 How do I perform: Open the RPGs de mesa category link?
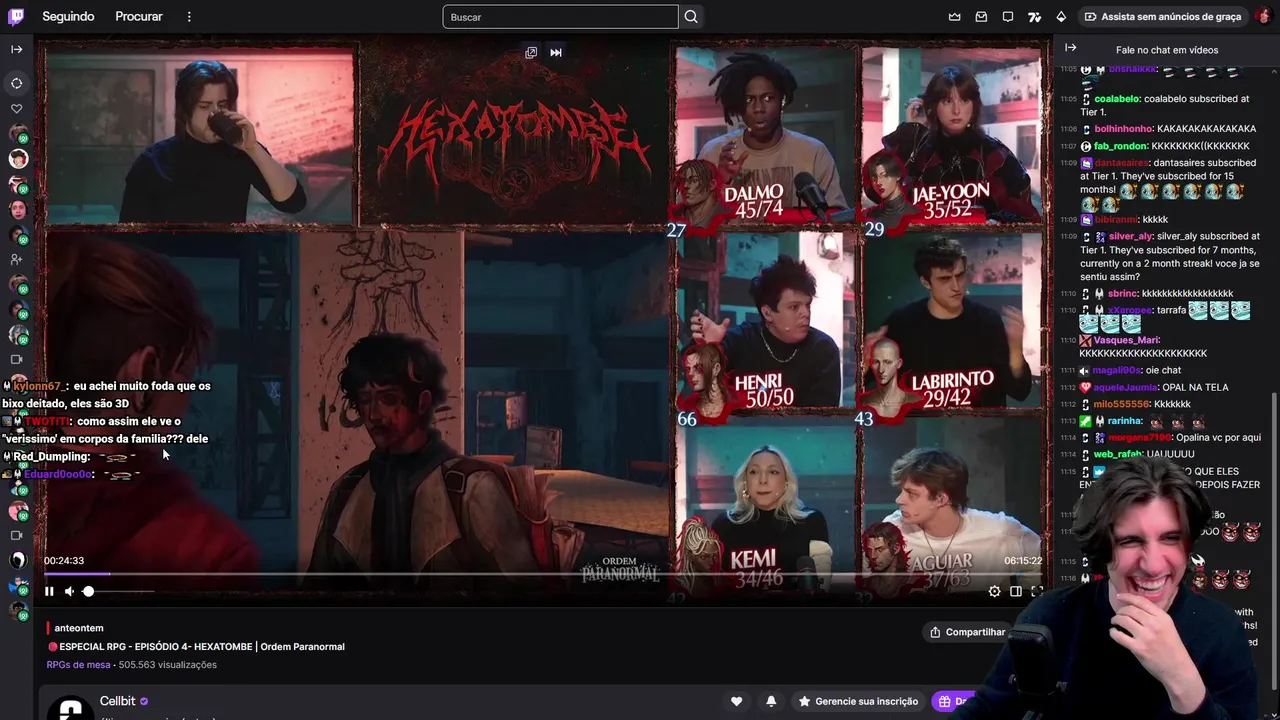(x=78, y=665)
